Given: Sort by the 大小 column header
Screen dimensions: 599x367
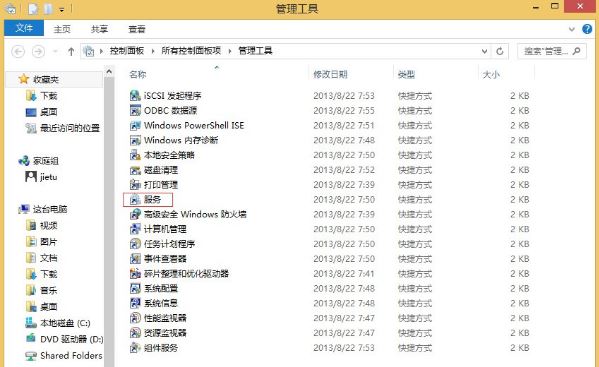Looking at the screenshot, I should click(x=491, y=74).
